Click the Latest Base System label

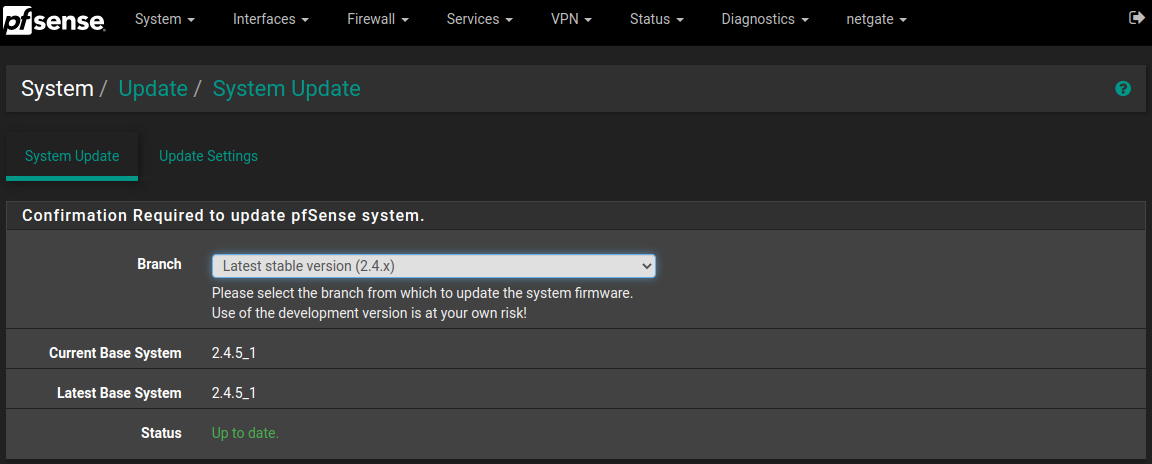tap(119, 393)
